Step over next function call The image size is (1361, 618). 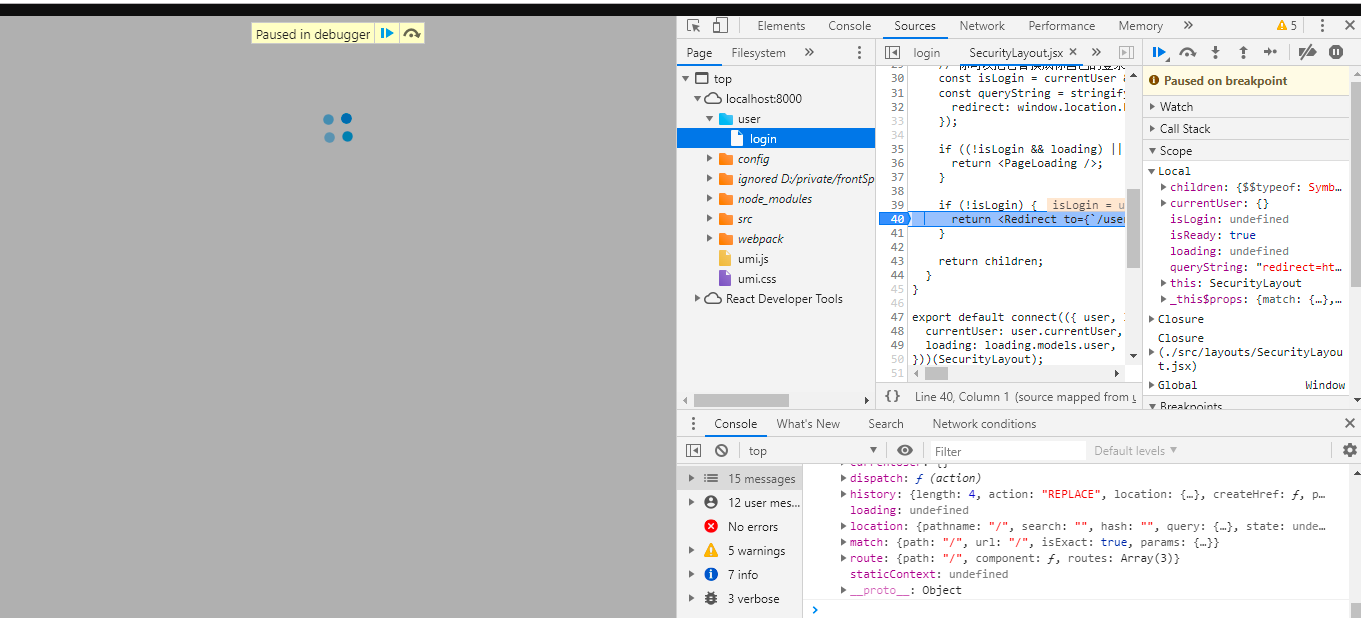[1188, 53]
